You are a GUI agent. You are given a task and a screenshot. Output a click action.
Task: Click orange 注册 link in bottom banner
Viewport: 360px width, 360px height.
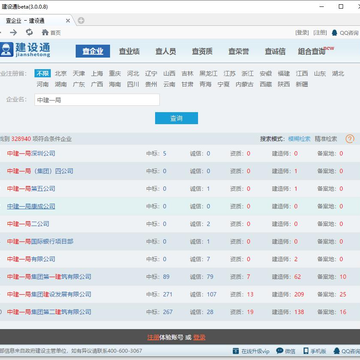point(153,337)
